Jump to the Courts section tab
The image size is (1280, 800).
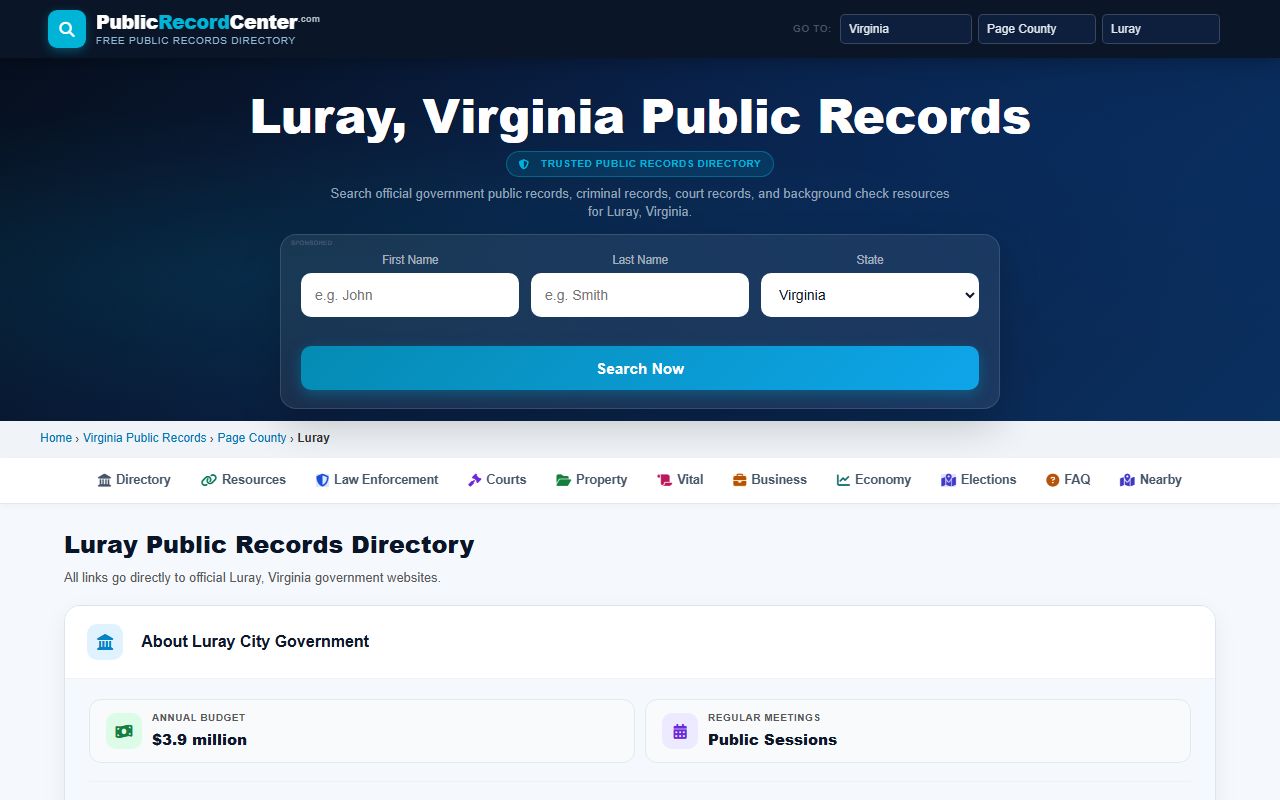(x=497, y=480)
